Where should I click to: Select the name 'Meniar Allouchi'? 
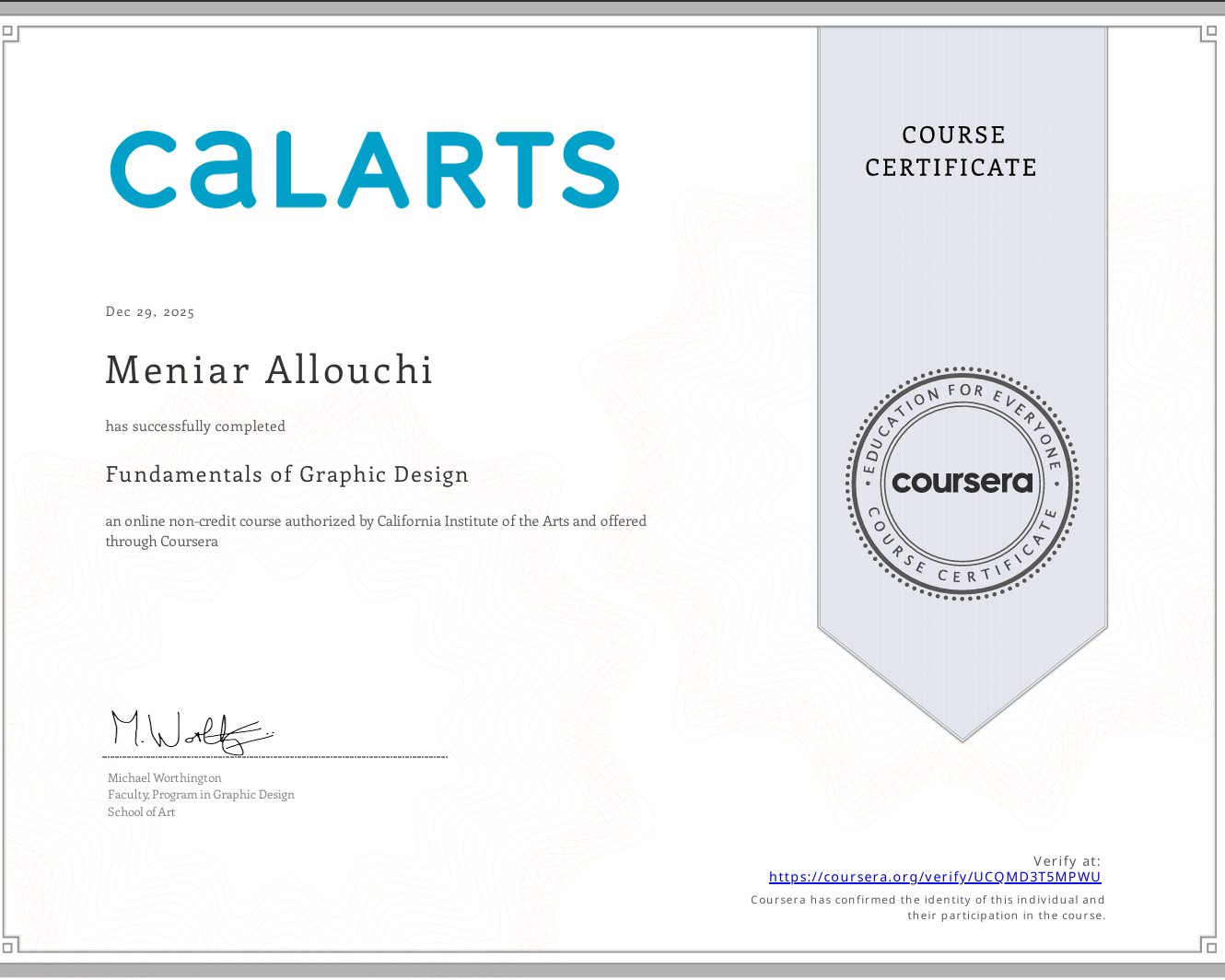coord(269,370)
